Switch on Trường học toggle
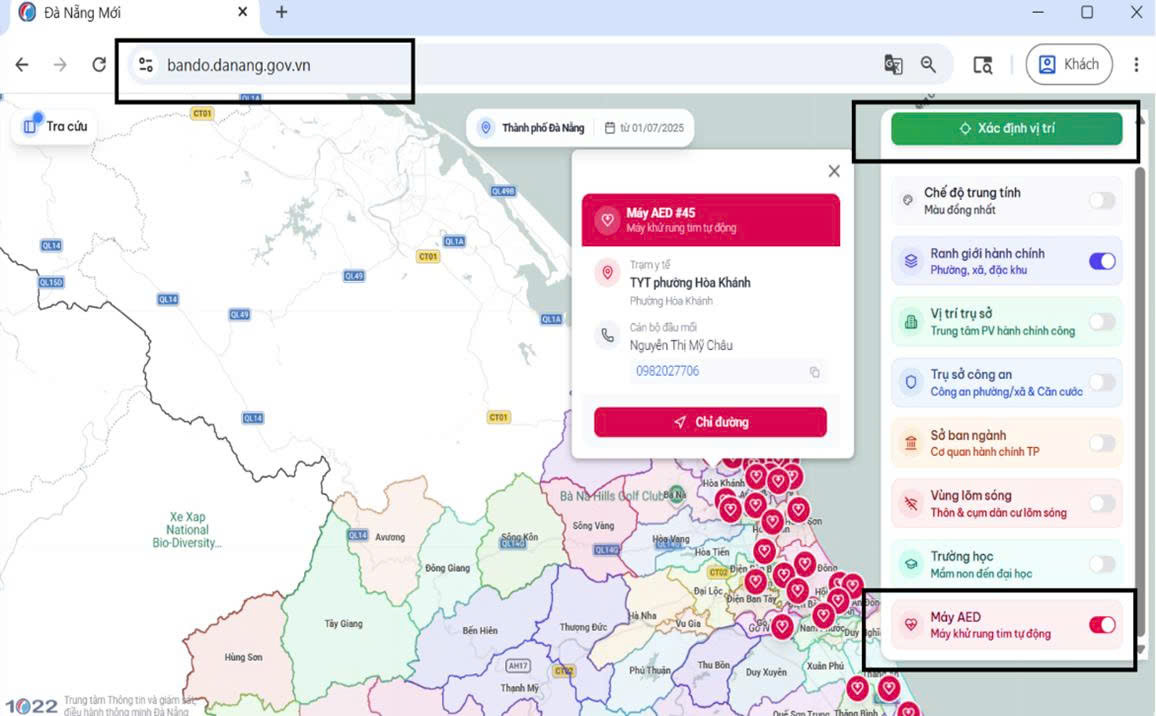Image resolution: width=1156 pixels, height=716 pixels. tap(1102, 564)
